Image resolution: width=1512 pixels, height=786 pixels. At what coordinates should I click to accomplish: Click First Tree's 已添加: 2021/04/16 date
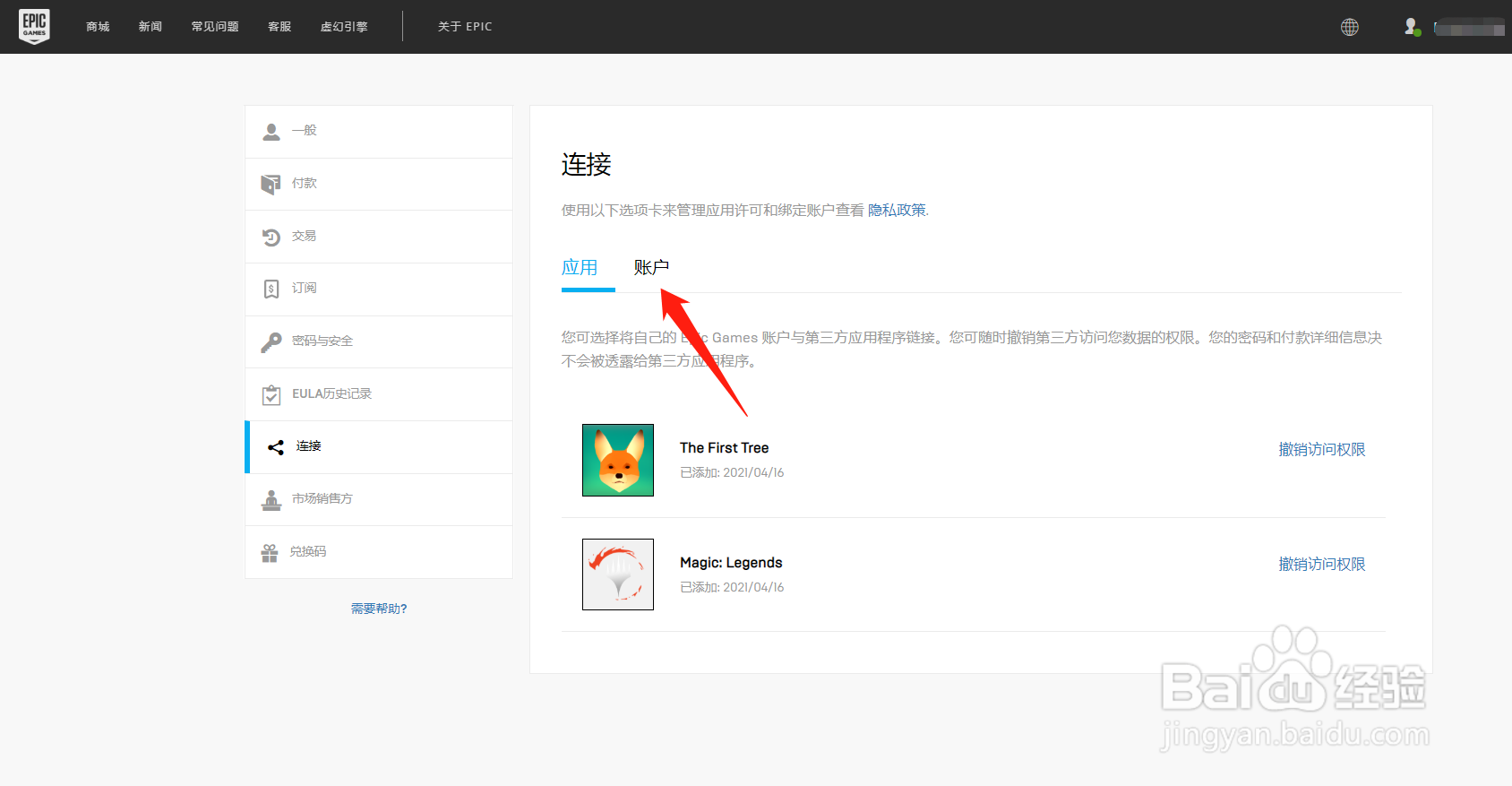pyautogui.click(x=732, y=472)
